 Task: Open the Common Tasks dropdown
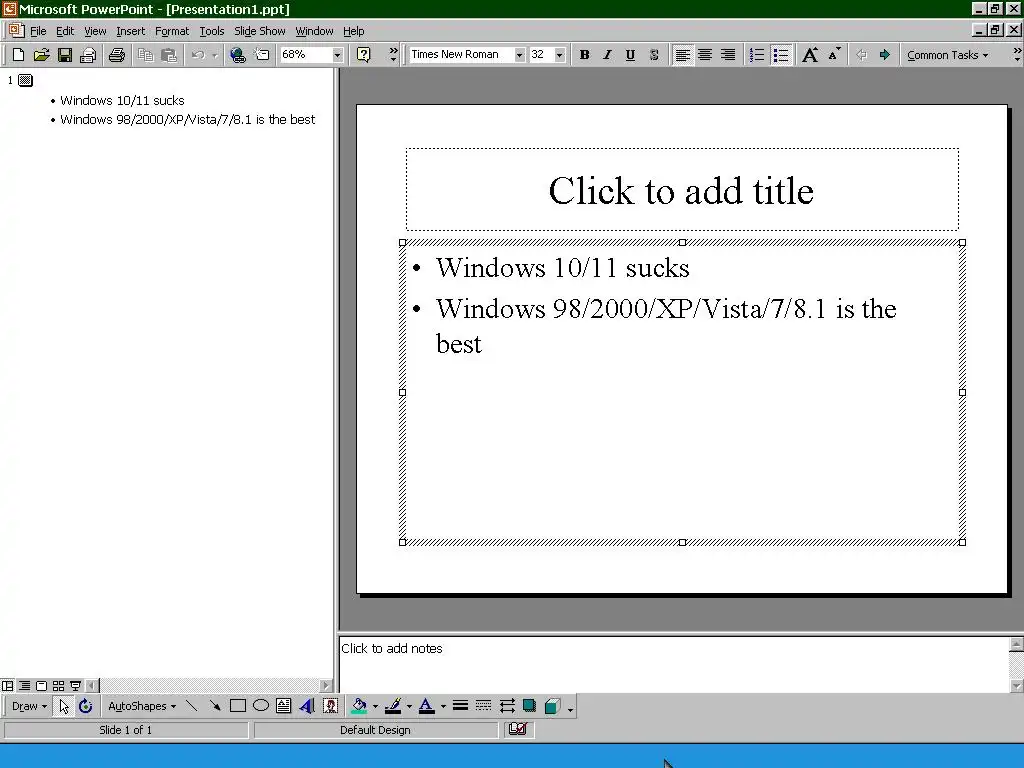[x=947, y=55]
